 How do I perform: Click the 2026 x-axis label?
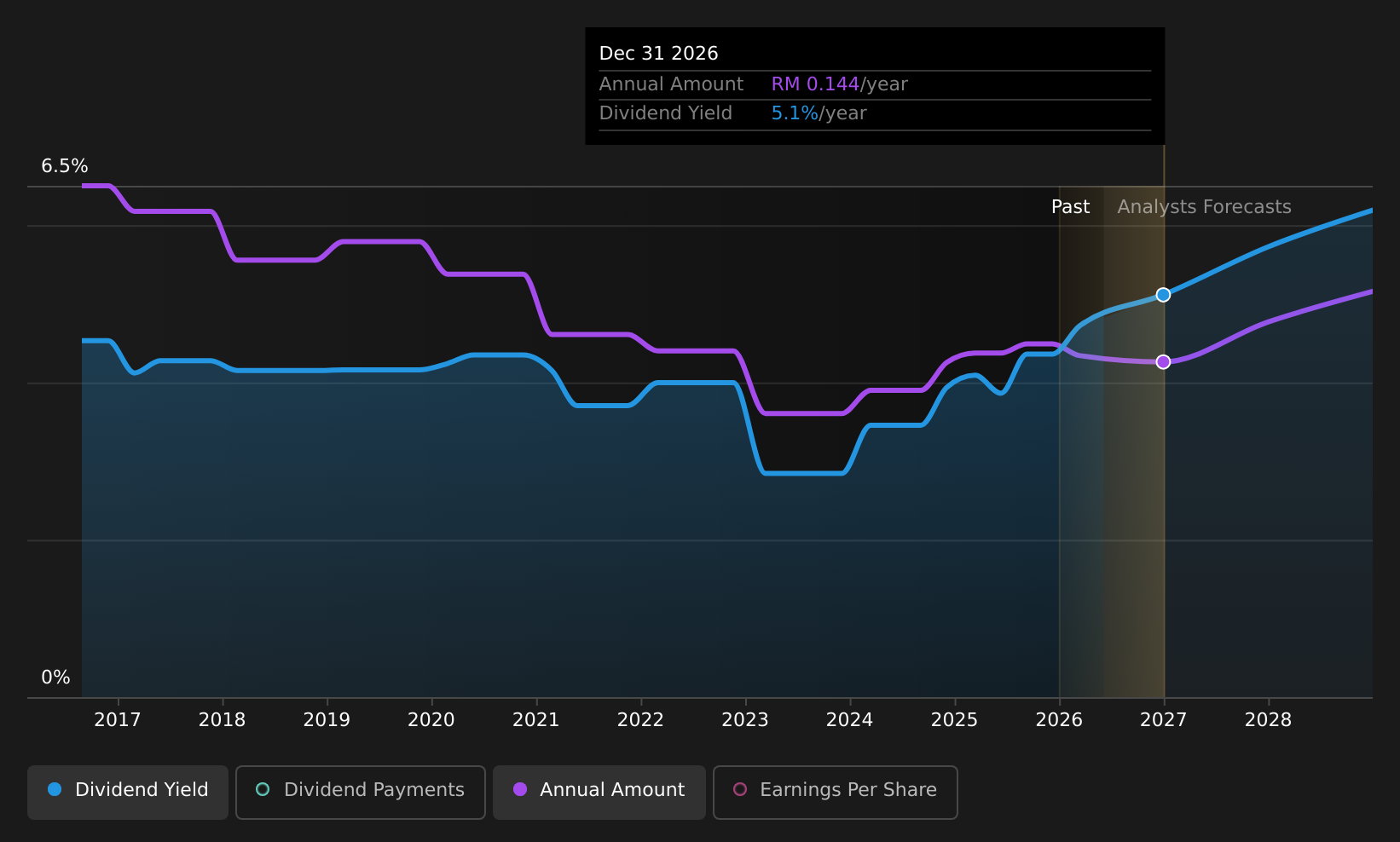[x=1059, y=720]
